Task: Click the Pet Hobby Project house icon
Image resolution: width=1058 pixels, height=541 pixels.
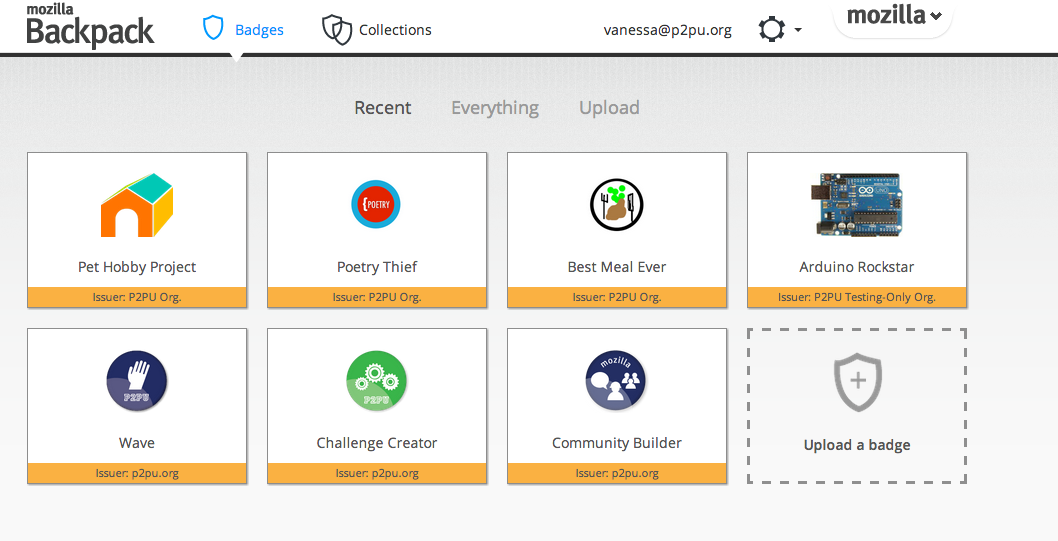Action: click(x=137, y=205)
